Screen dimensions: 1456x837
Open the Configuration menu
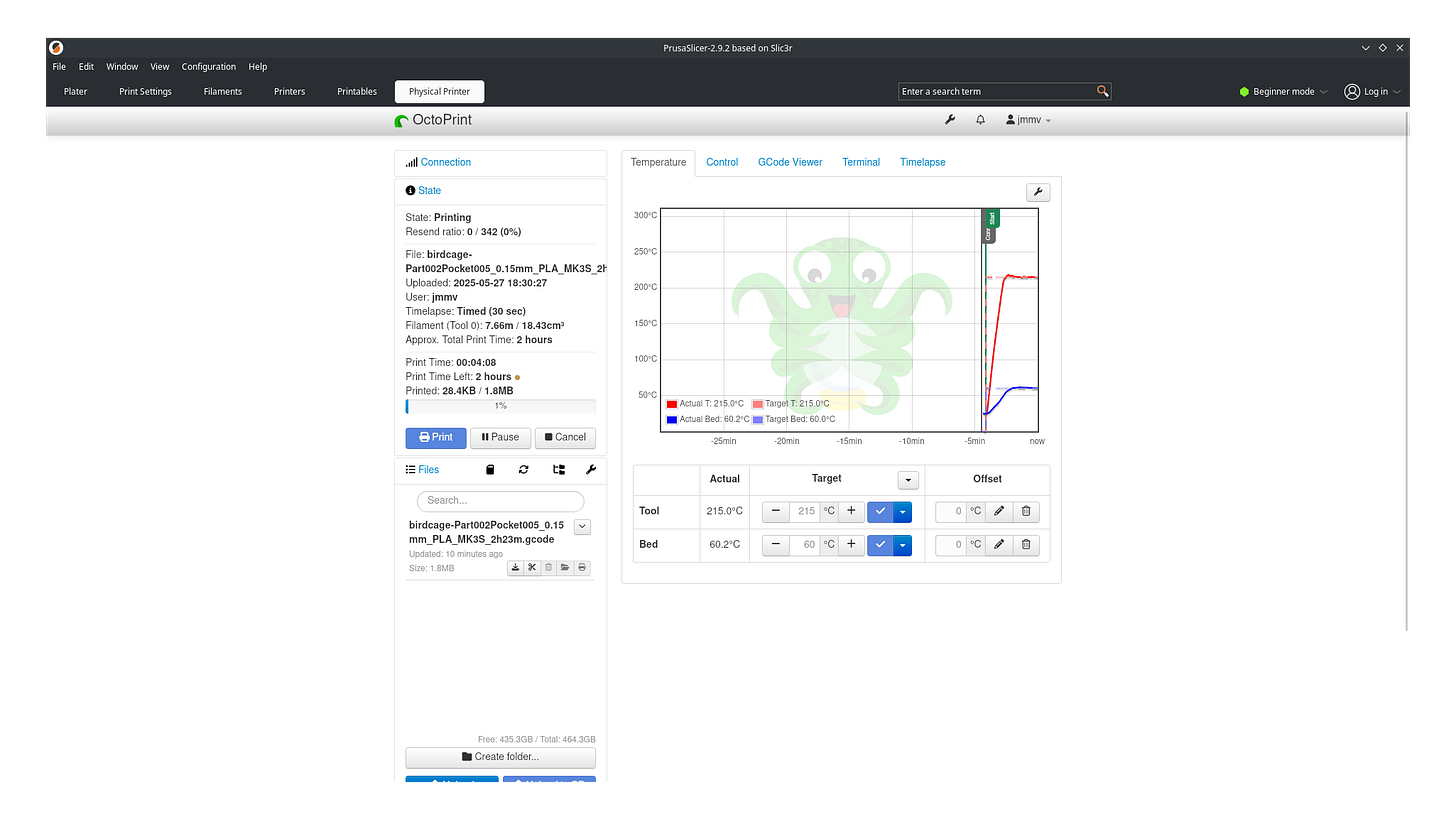(x=209, y=67)
